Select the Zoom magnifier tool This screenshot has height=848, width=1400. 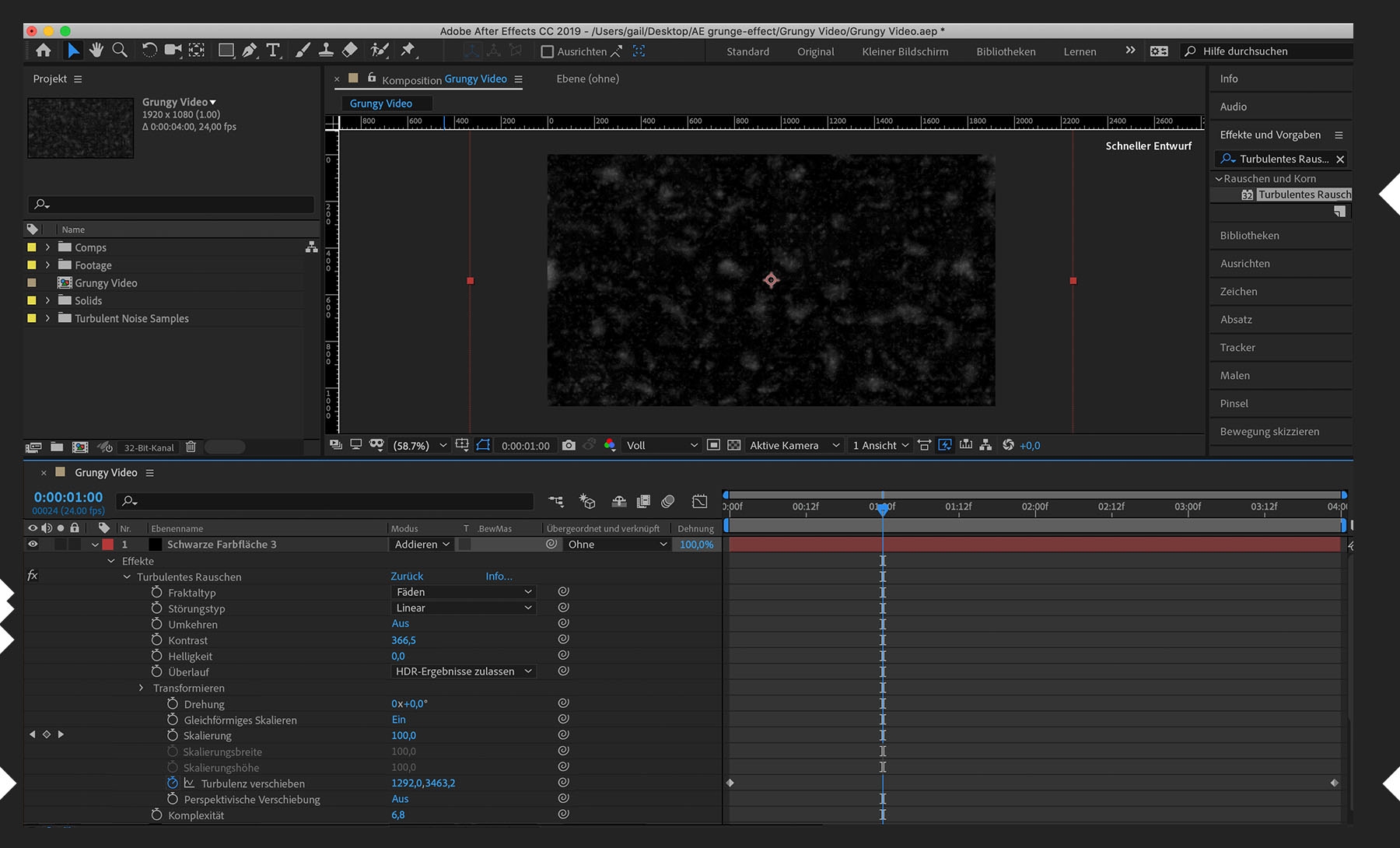(x=120, y=51)
